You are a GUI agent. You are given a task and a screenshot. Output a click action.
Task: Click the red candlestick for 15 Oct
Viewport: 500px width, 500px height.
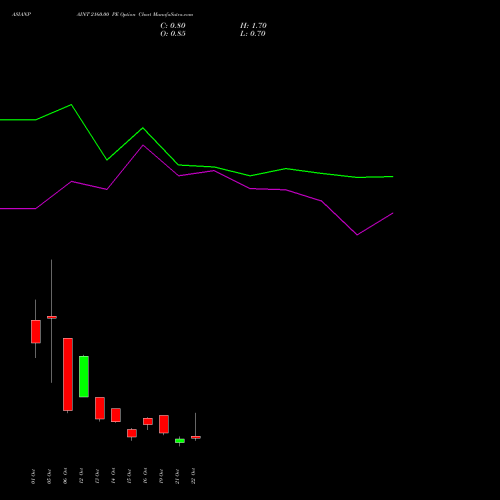(132, 433)
